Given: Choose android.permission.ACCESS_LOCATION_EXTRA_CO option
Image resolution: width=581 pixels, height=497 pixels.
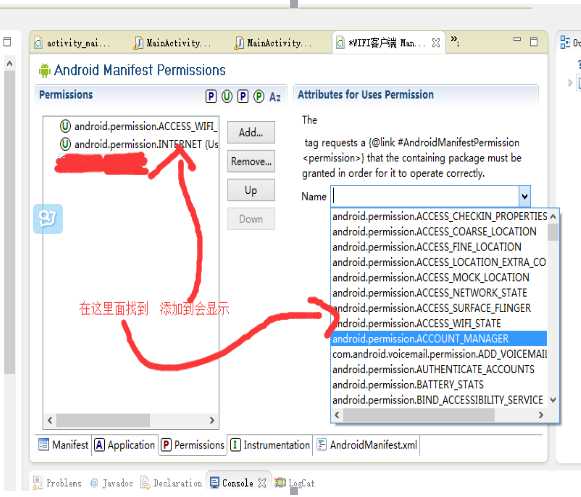Looking at the screenshot, I should (x=439, y=262).
